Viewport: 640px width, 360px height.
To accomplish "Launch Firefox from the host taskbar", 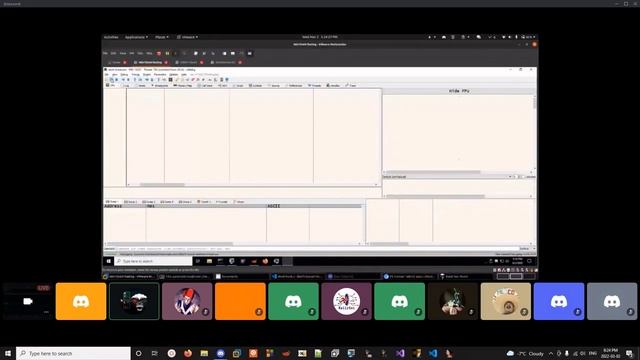I will (x=188, y=353).
